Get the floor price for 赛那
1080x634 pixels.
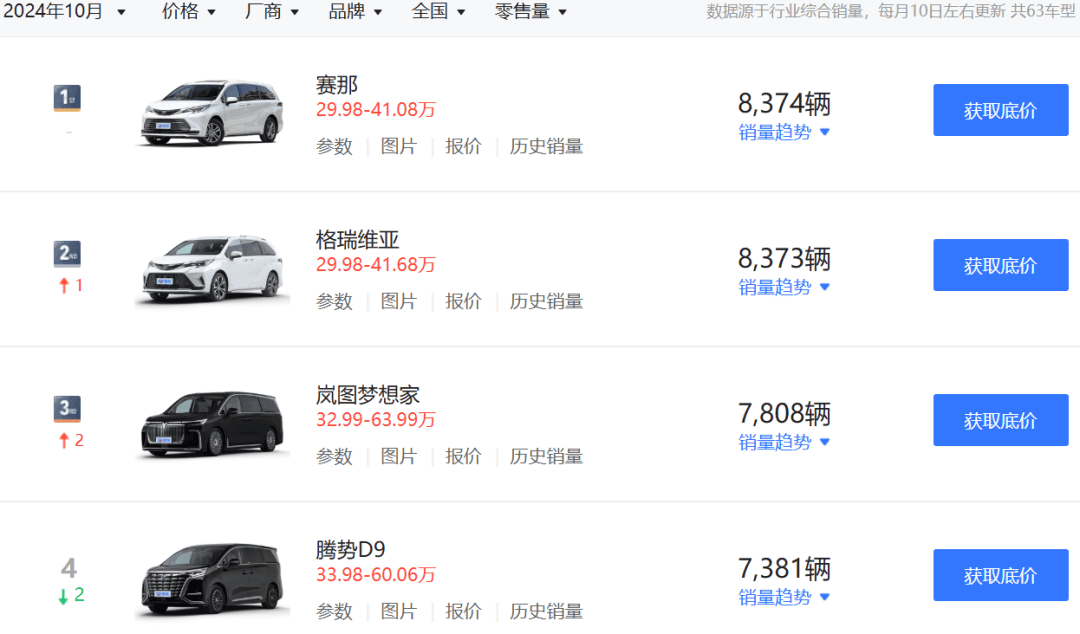[x=1000, y=110]
